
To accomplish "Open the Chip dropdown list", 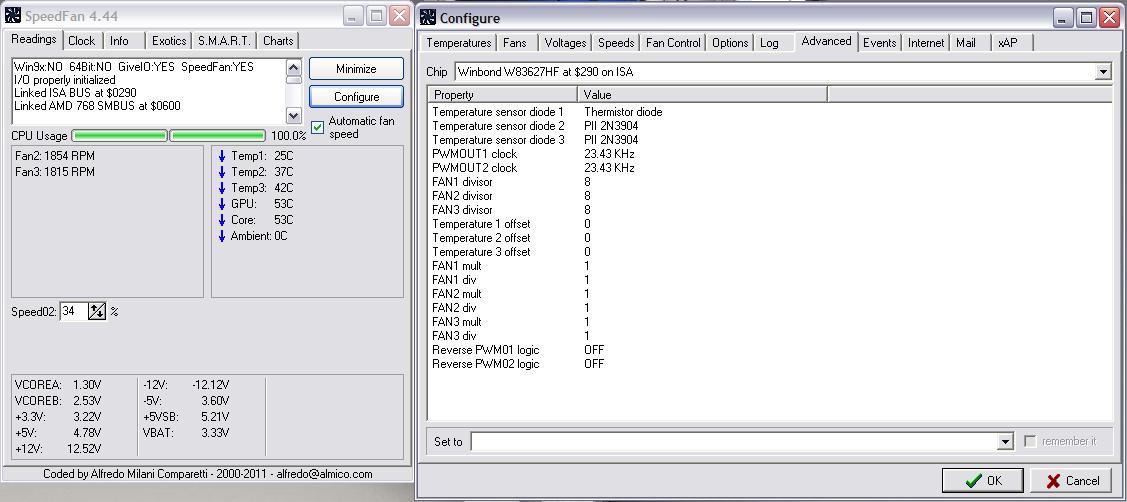I will tap(1103, 72).
